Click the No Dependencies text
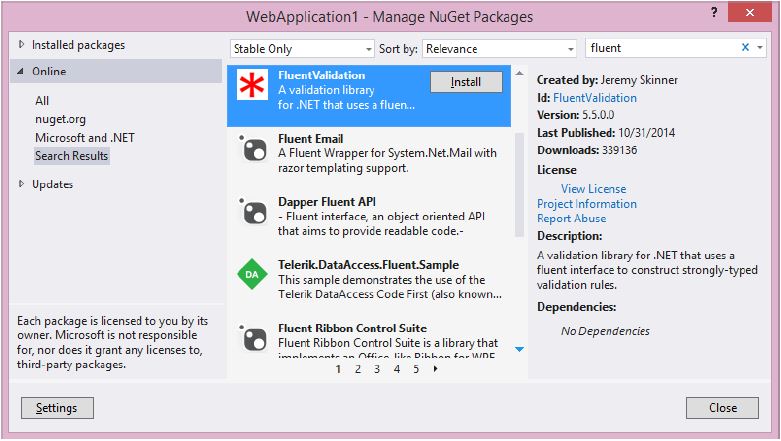 click(x=605, y=331)
